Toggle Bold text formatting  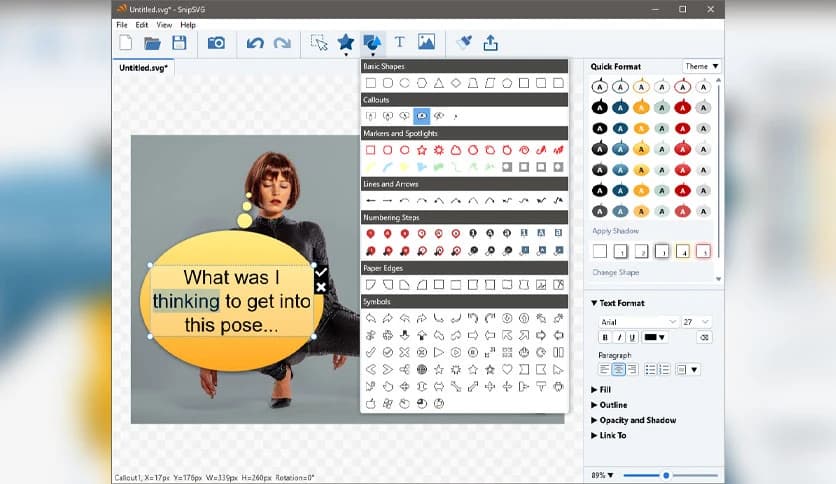pyautogui.click(x=605, y=337)
